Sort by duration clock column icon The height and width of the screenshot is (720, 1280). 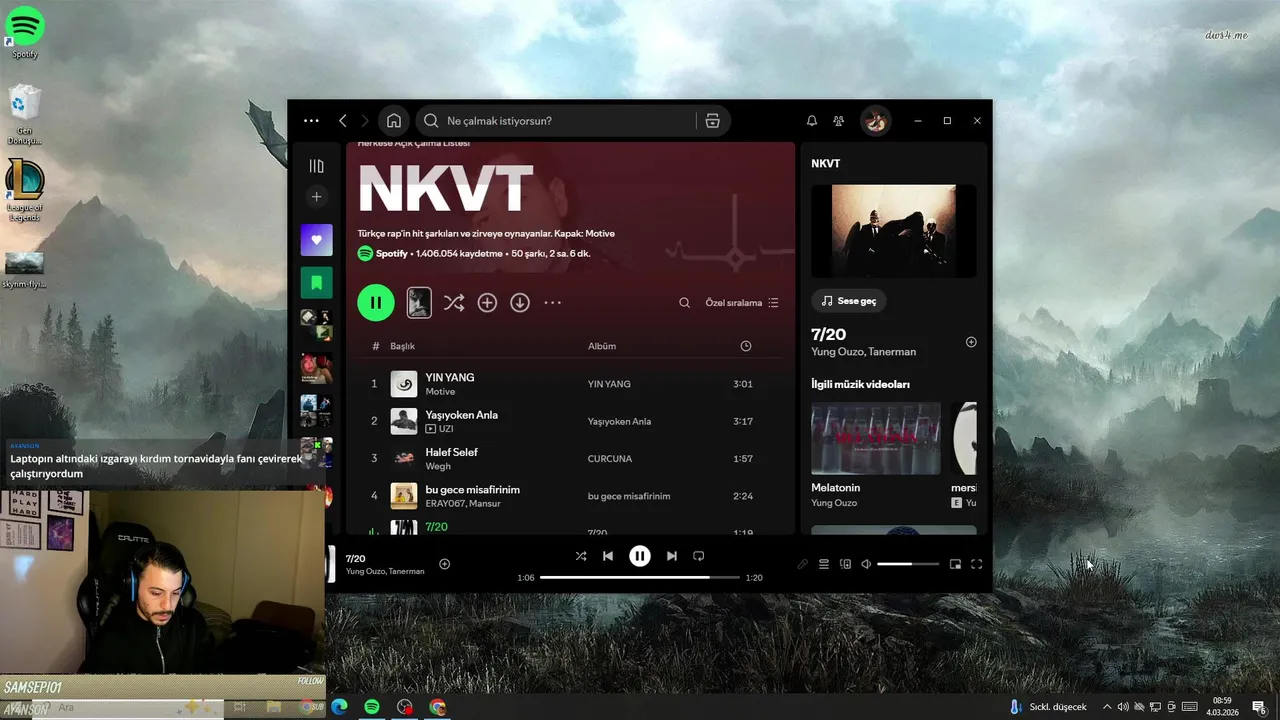point(746,346)
